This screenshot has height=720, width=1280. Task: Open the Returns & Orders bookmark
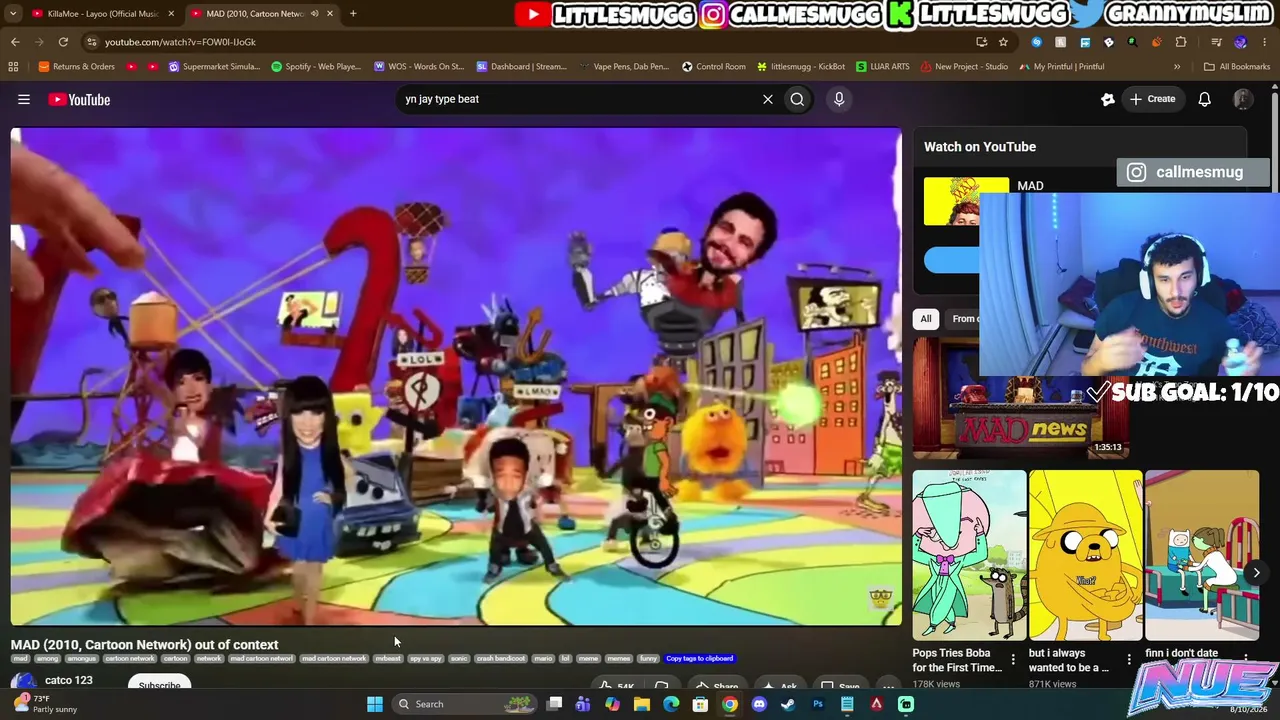(x=77, y=67)
